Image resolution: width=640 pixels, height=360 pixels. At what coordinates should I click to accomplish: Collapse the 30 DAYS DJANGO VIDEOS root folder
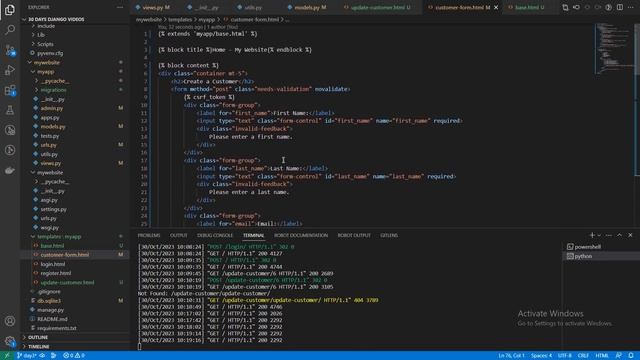(x=56, y=19)
